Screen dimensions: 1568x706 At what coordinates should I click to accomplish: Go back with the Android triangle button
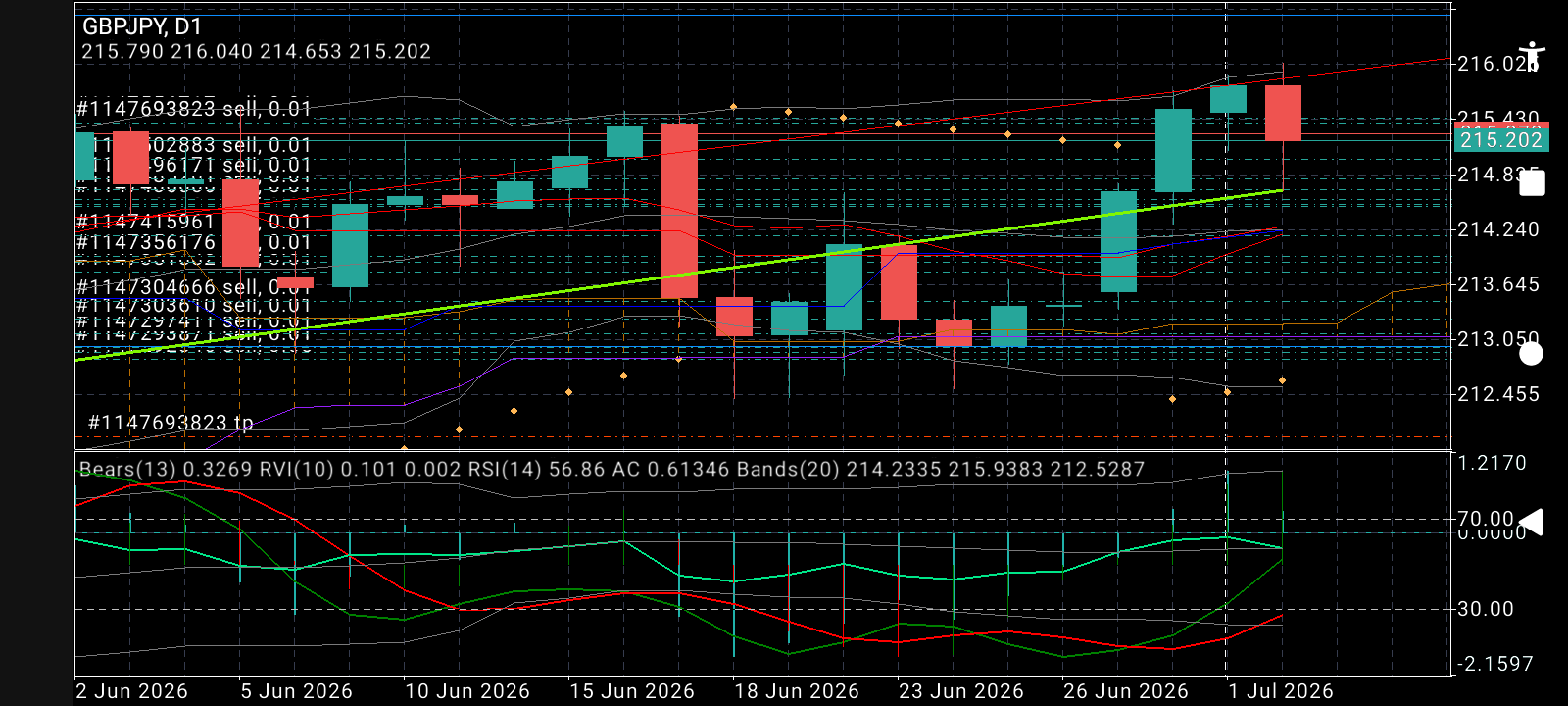tap(1530, 523)
